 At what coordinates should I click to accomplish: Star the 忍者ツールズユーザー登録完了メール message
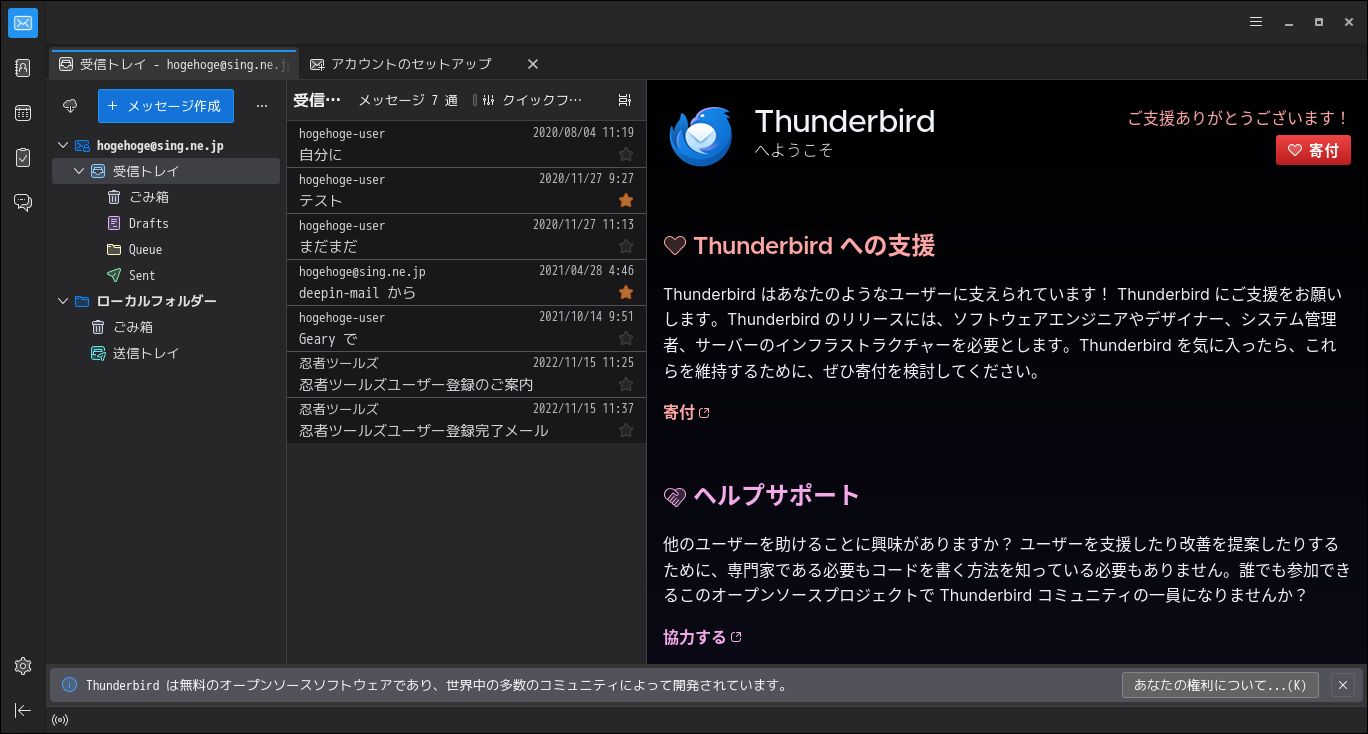pyautogui.click(x=626, y=430)
